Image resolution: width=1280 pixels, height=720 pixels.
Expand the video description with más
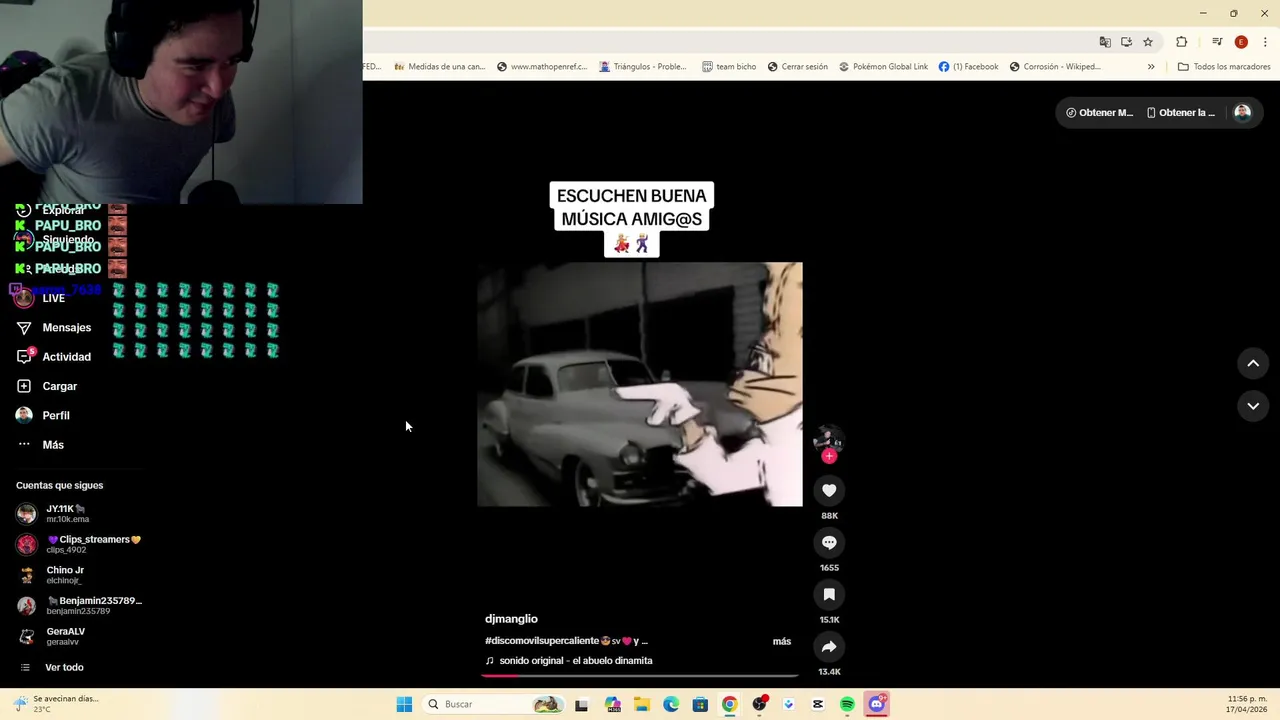[782, 641]
